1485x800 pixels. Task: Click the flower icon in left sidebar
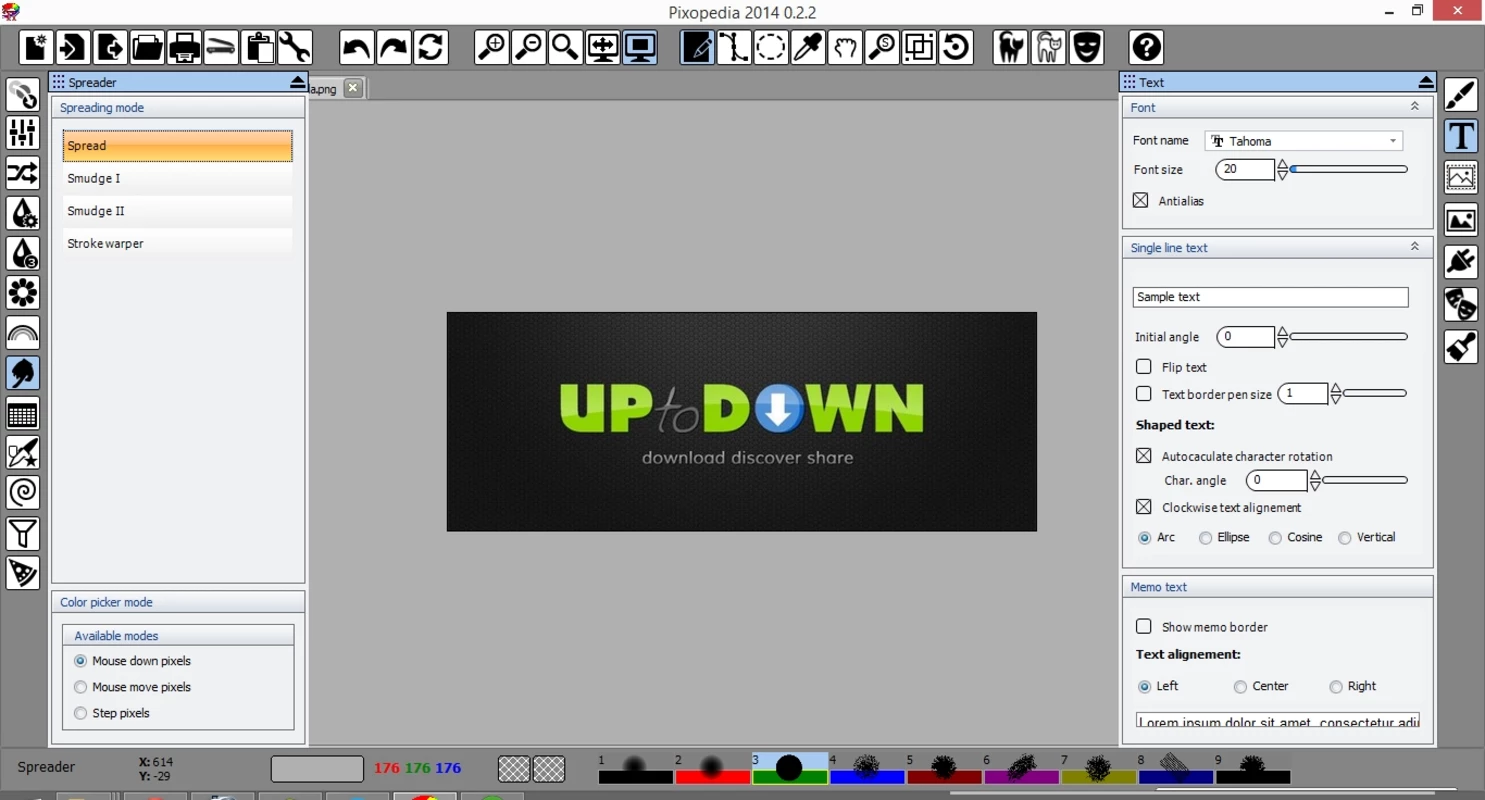pyautogui.click(x=23, y=293)
